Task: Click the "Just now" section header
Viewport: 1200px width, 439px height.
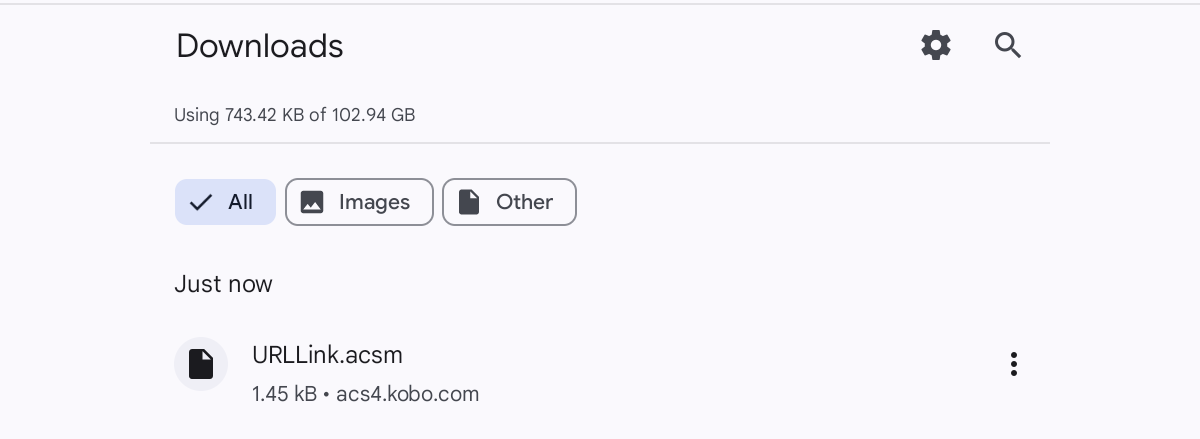Action: coord(223,284)
